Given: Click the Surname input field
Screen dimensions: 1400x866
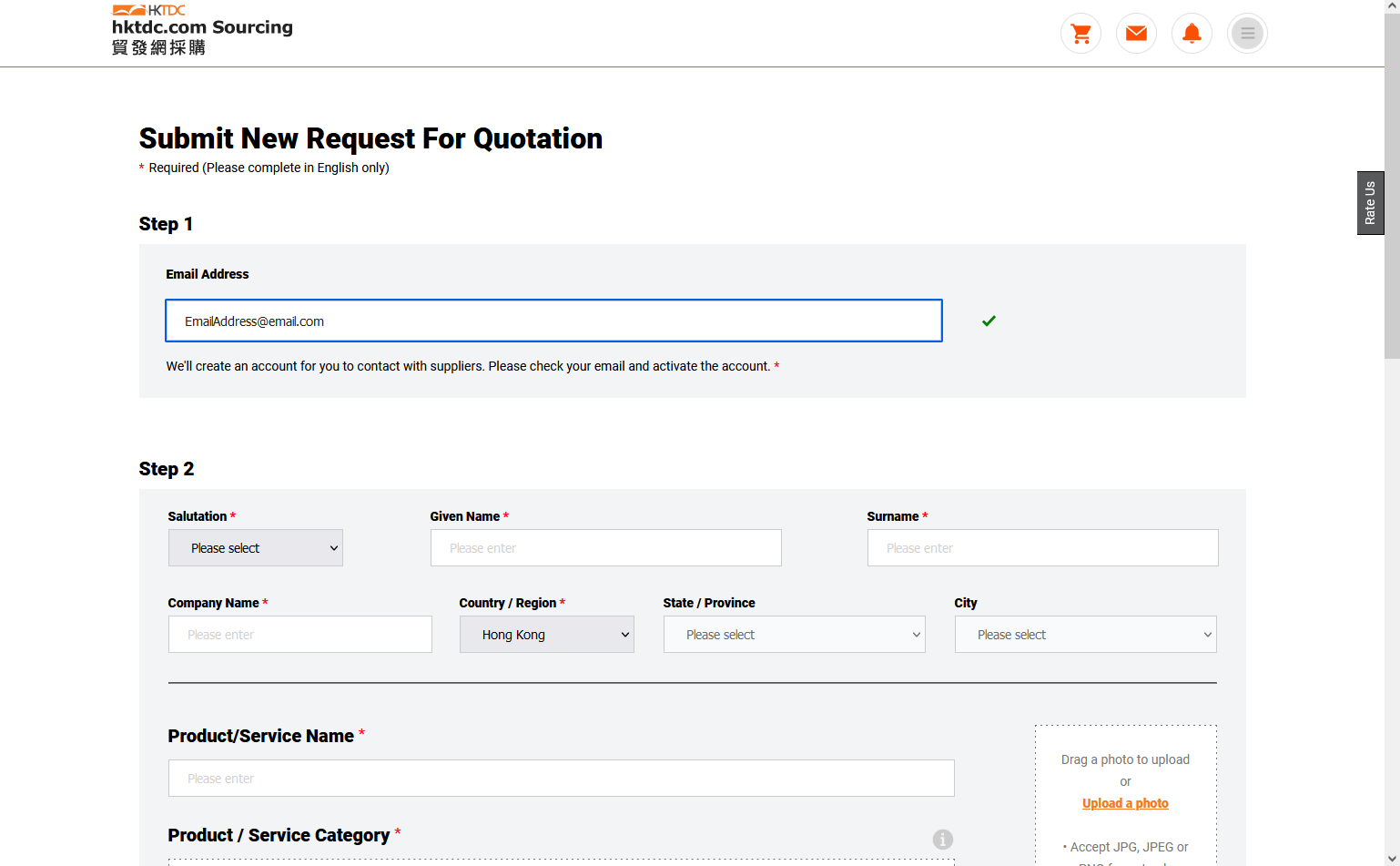Looking at the screenshot, I should (x=1043, y=548).
